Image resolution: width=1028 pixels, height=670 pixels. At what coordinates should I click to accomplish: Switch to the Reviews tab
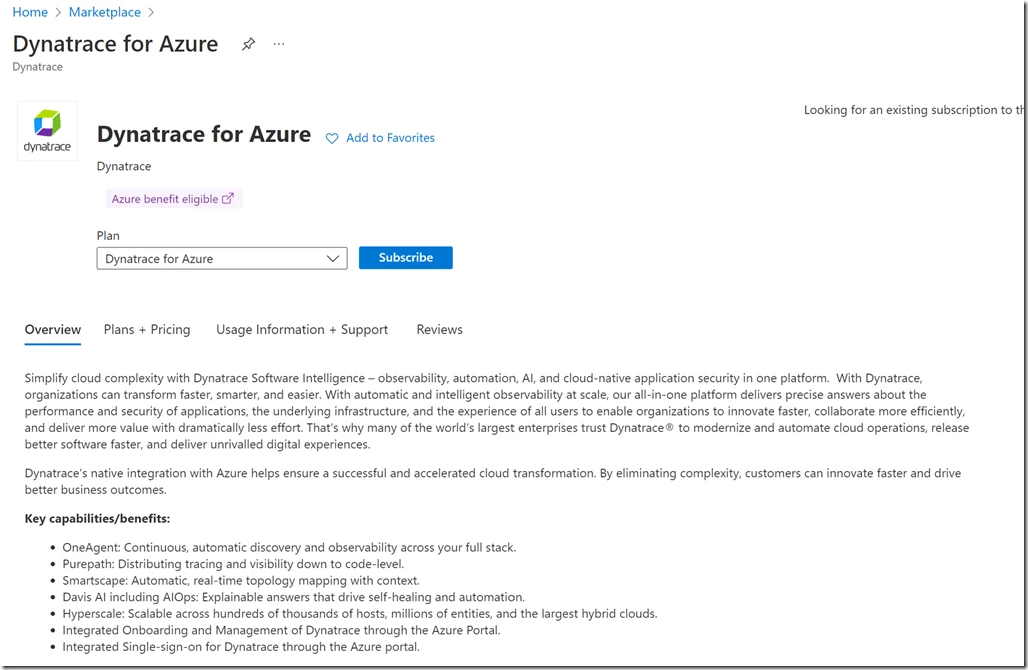pos(439,330)
